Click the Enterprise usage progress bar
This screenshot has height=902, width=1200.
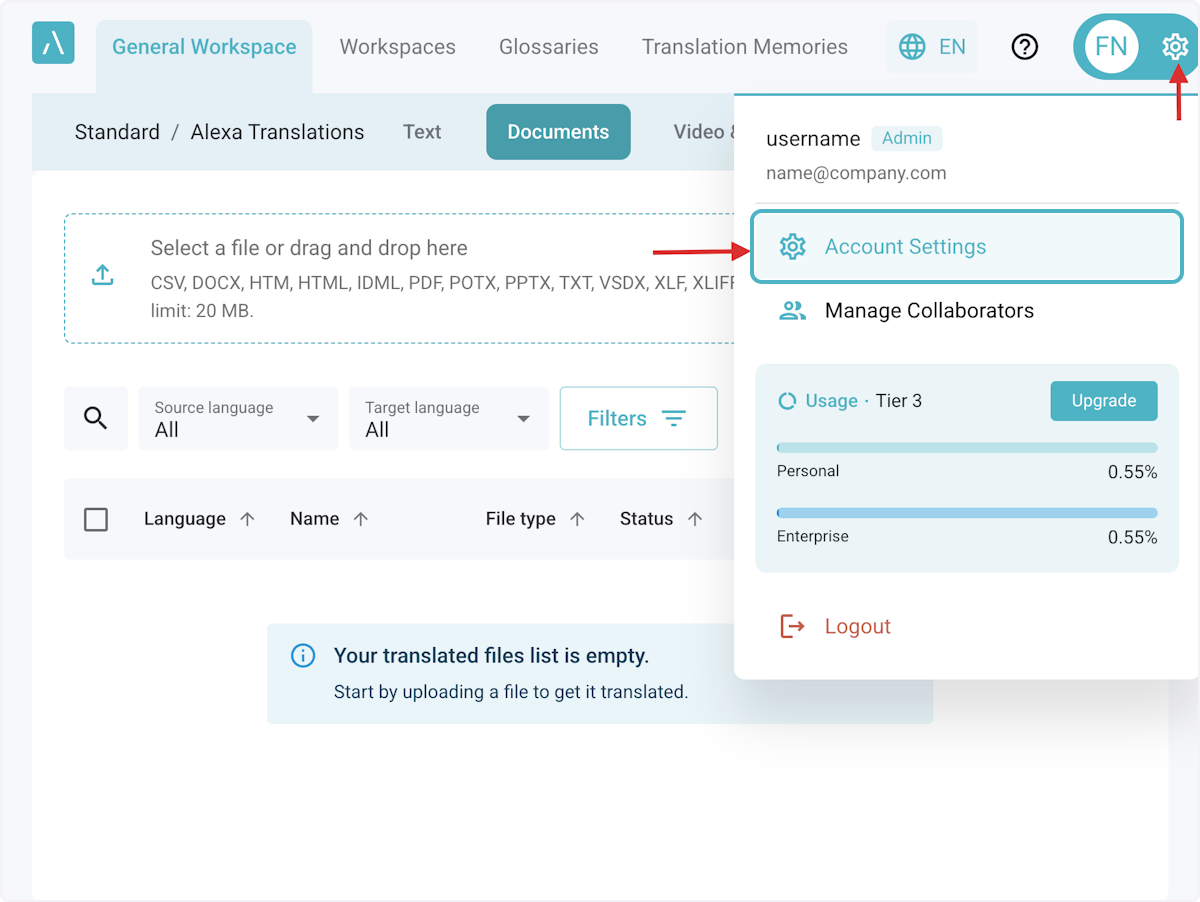tap(967, 513)
